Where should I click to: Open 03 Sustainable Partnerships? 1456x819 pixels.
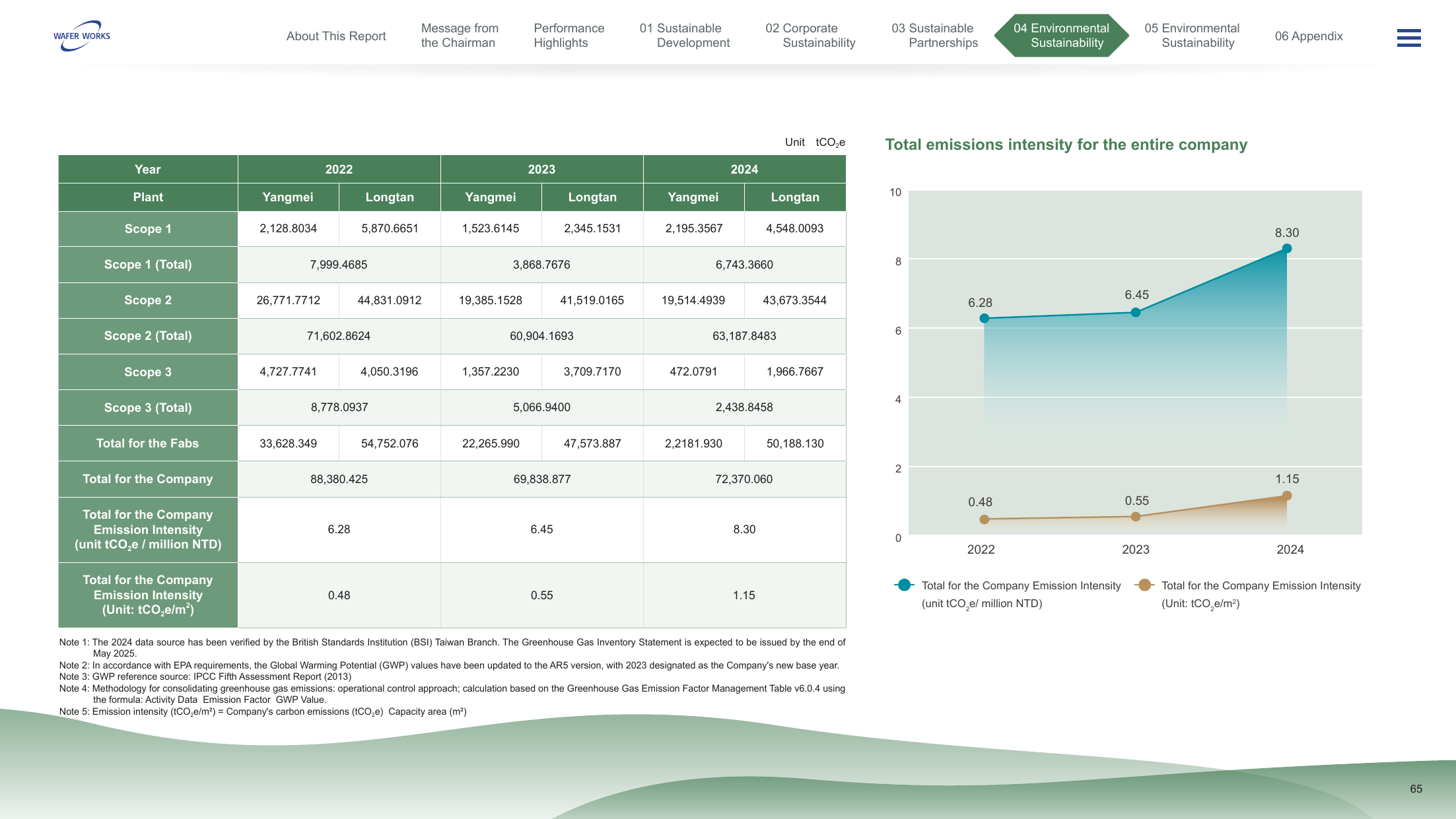click(x=934, y=36)
